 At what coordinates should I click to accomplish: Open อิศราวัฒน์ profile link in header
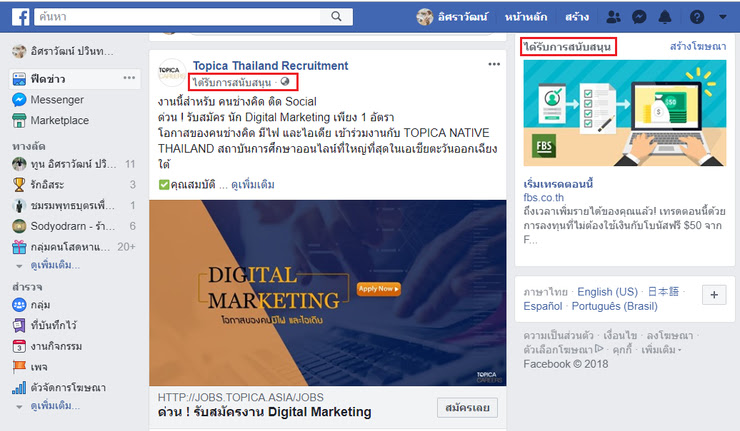(x=462, y=17)
